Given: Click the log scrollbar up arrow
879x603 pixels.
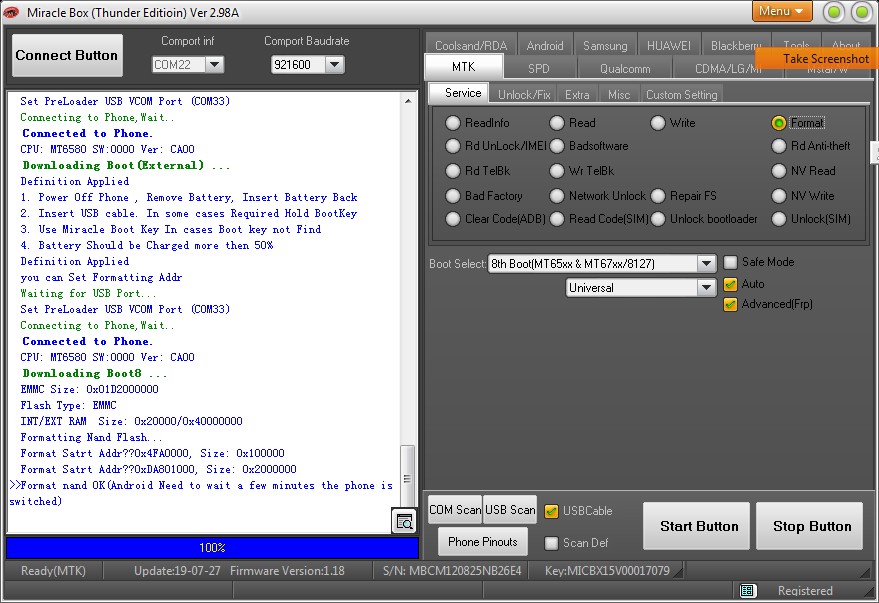Looking at the screenshot, I should 408,101.
